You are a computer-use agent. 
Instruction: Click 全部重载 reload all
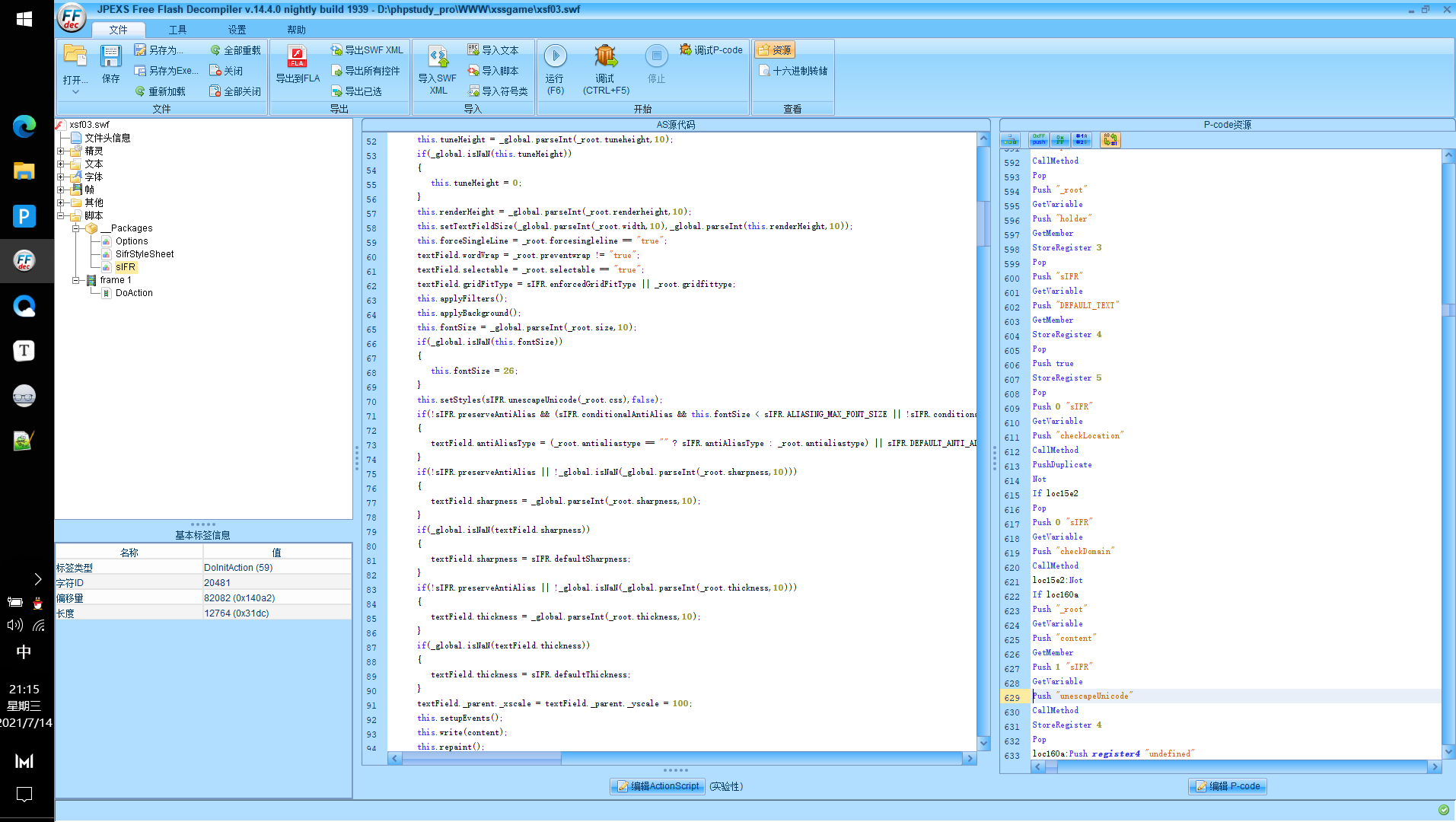(235, 50)
